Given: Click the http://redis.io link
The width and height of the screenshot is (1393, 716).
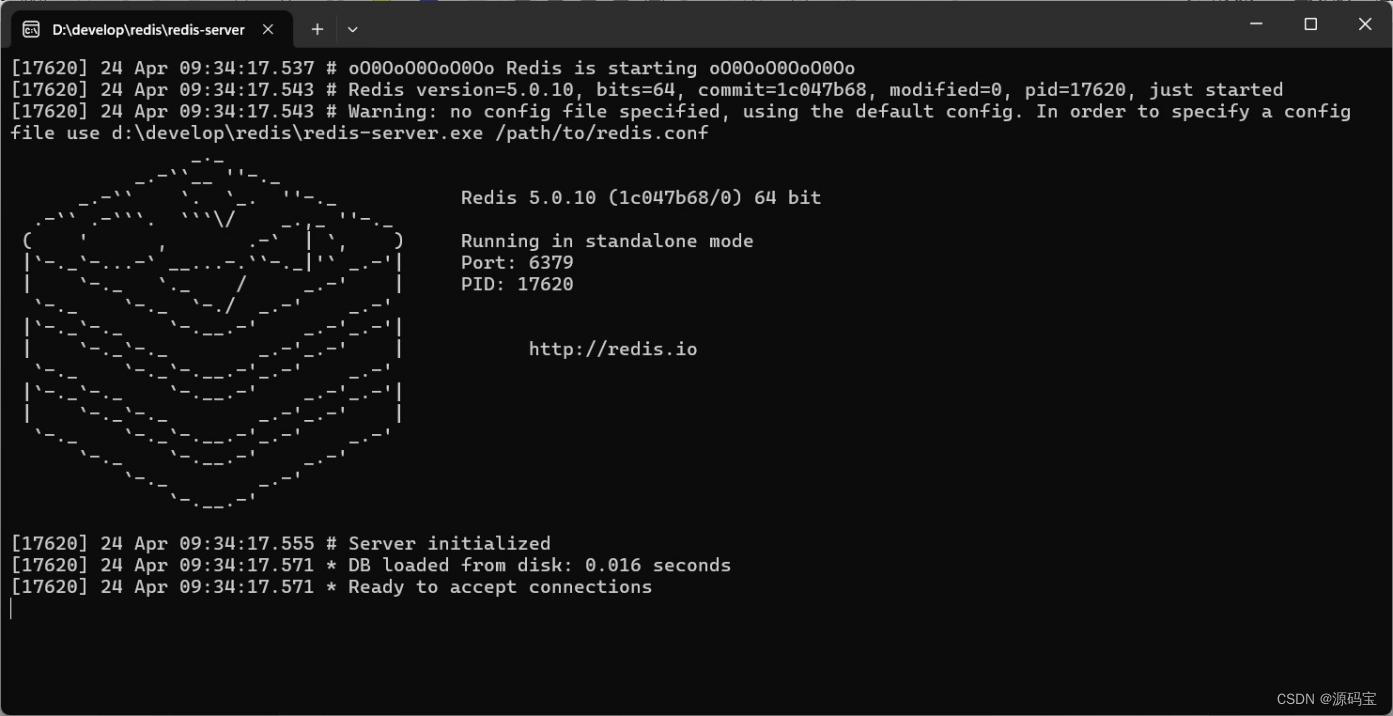Looking at the screenshot, I should click(x=612, y=348).
